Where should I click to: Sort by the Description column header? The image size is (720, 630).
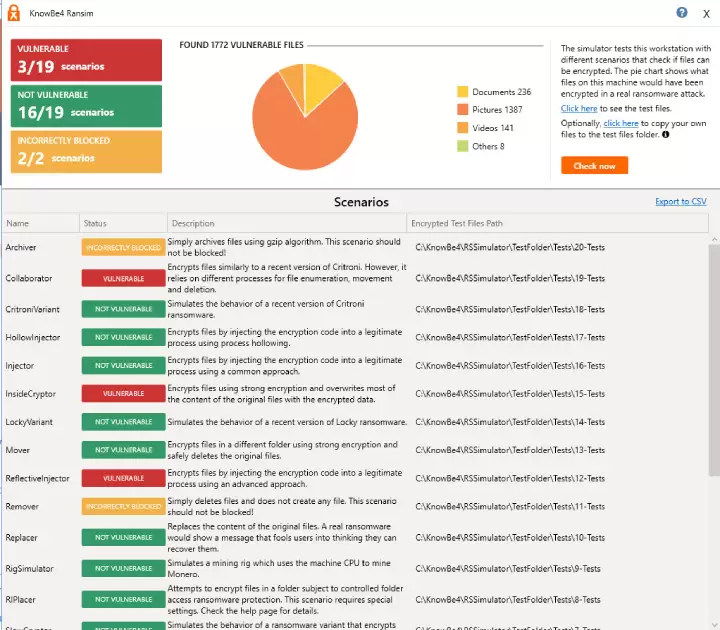point(287,223)
